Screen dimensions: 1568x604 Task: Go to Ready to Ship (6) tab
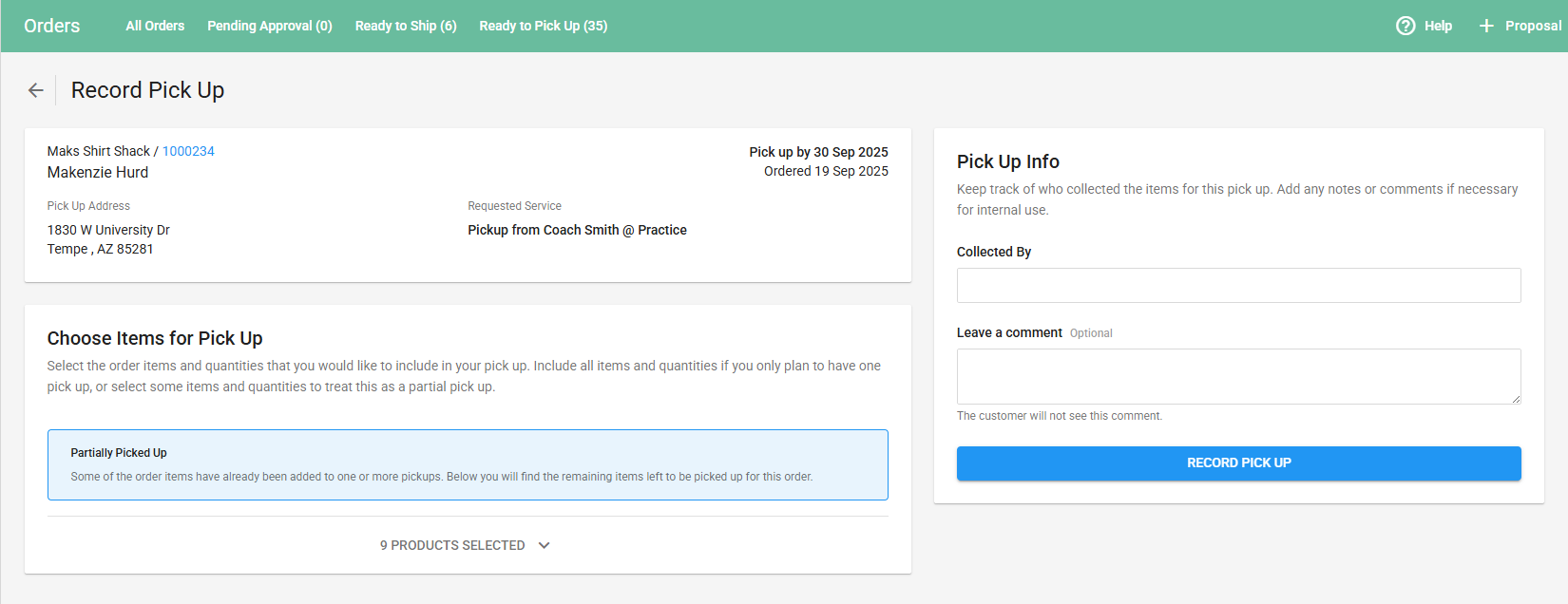point(406,26)
